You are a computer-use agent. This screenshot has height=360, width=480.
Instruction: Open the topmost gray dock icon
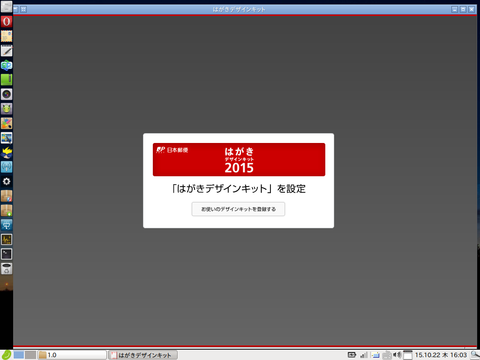(x=7, y=7)
